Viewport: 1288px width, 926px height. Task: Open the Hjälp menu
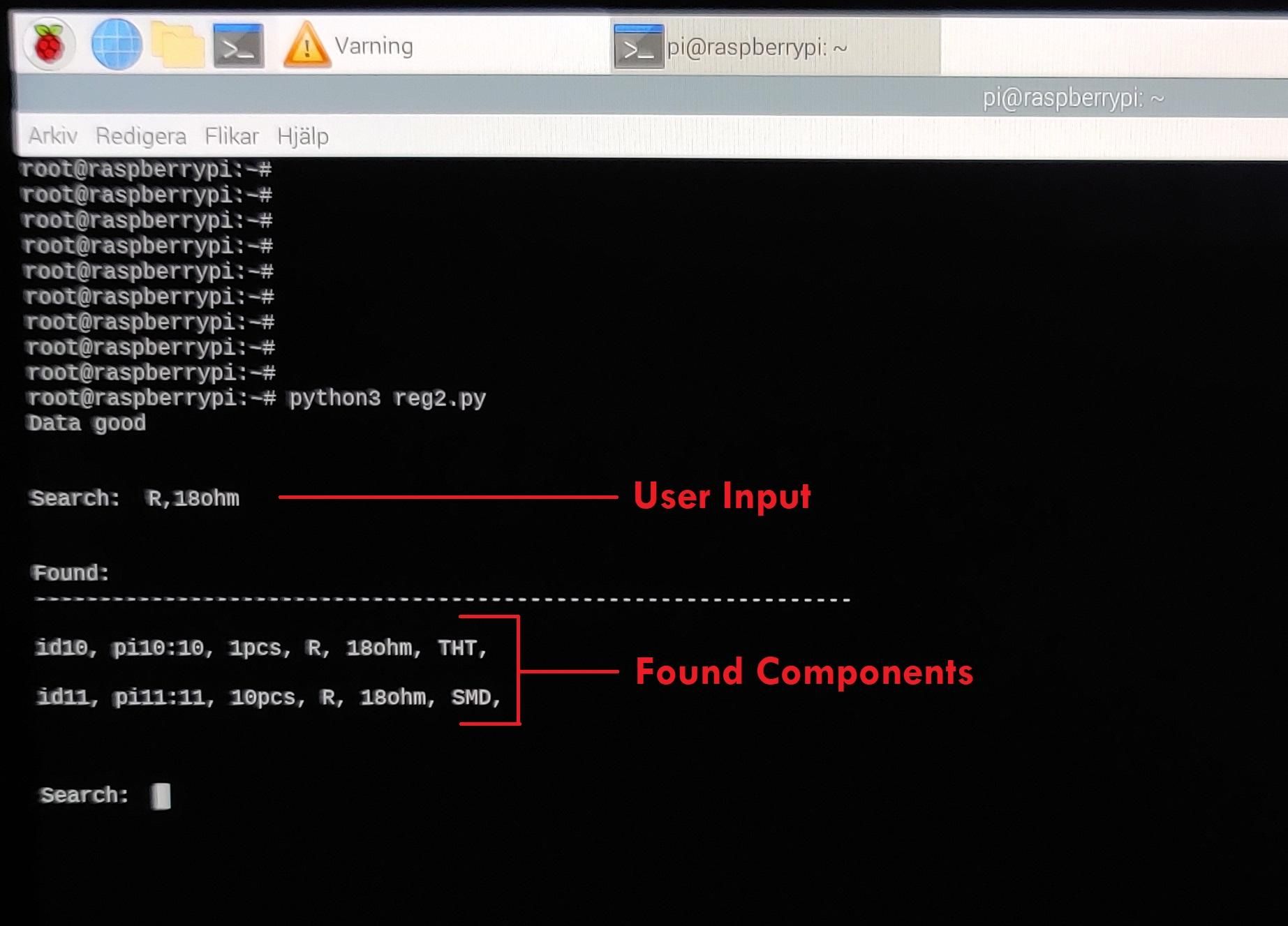[303, 136]
